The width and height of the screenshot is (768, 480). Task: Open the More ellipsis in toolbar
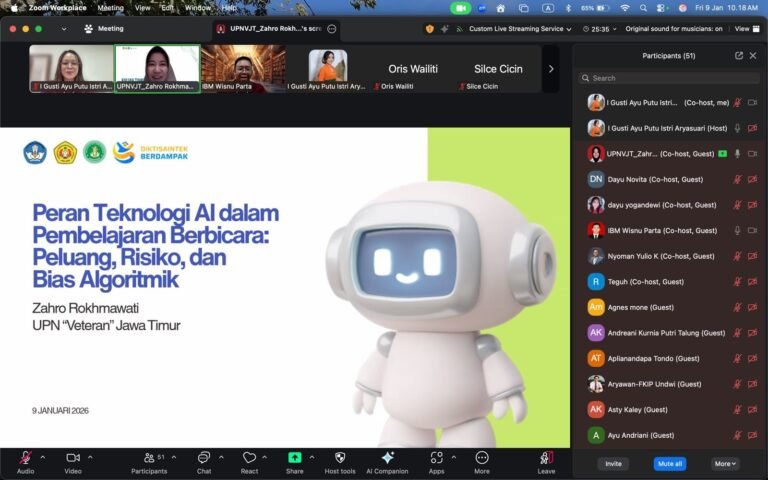(x=482, y=457)
